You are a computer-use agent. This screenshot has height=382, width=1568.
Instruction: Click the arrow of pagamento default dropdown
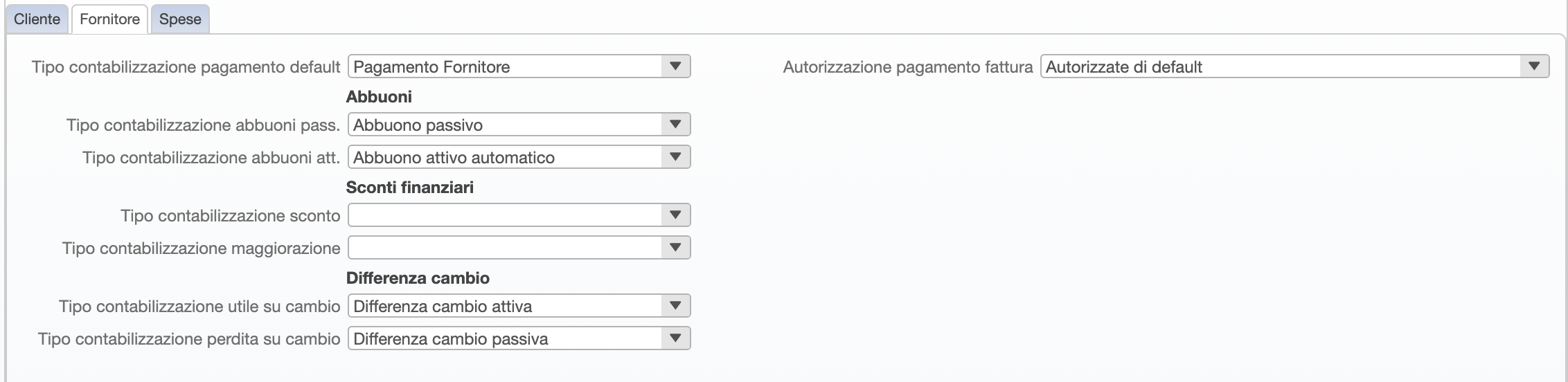tap(675, 66)
